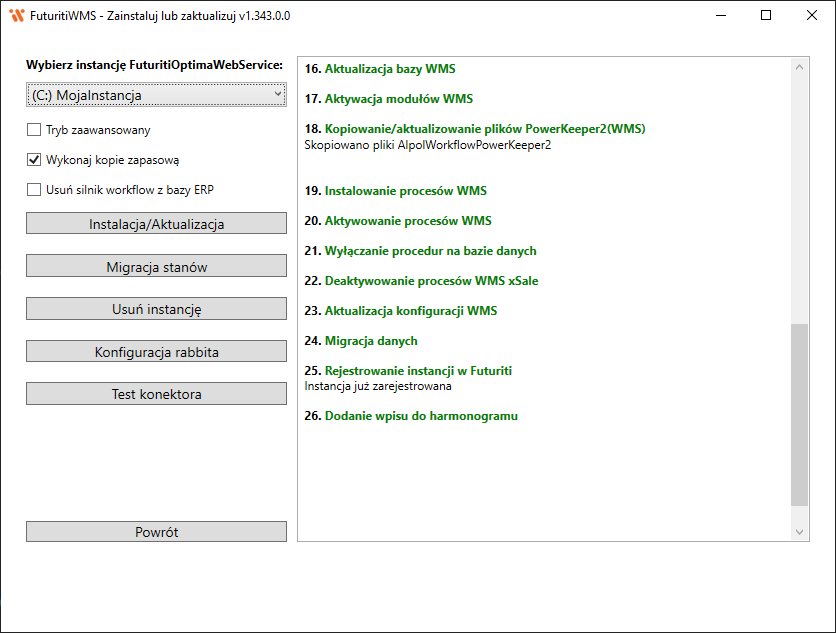Open Konfiguracja rabbita
The height and width of the screenshot is (633, 836).
(156, 352)
